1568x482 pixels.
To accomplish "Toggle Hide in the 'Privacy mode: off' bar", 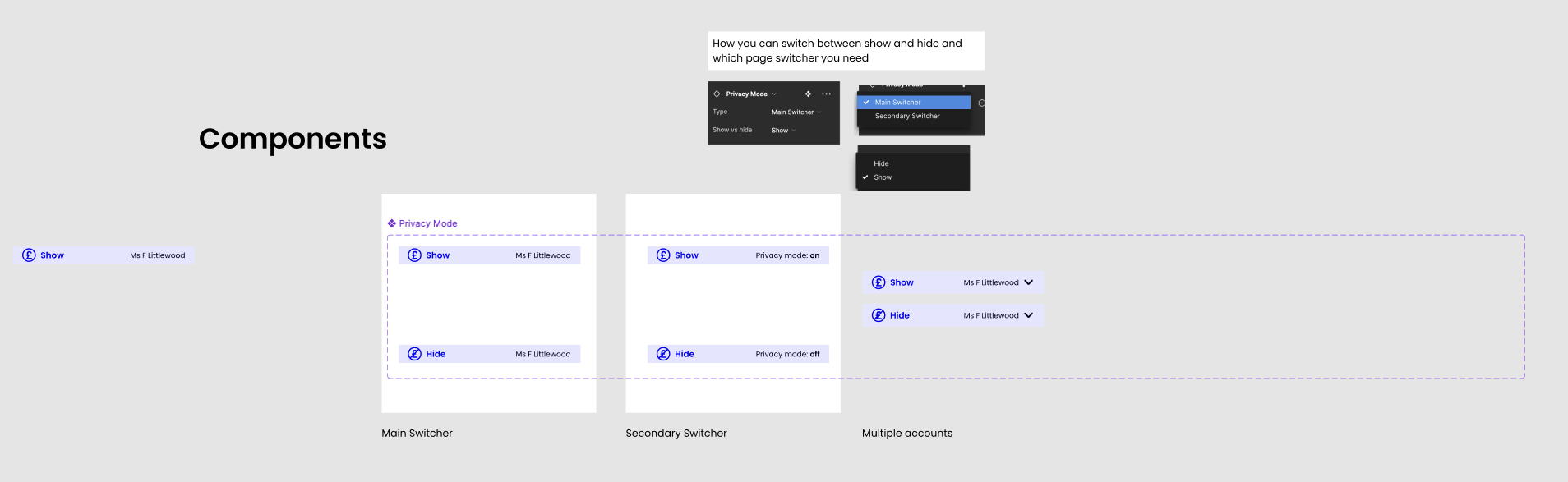I will pos(685,354).
